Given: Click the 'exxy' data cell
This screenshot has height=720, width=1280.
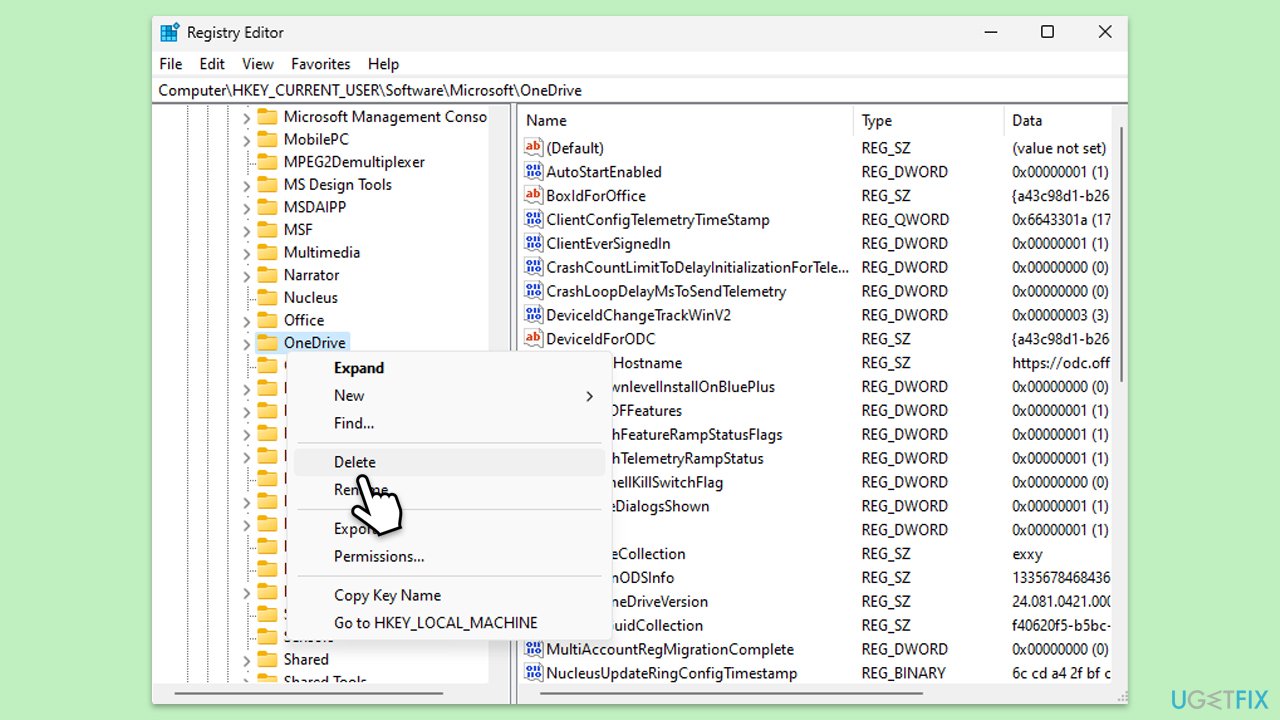Looking at the screenshot, I should click(1028, 554).
